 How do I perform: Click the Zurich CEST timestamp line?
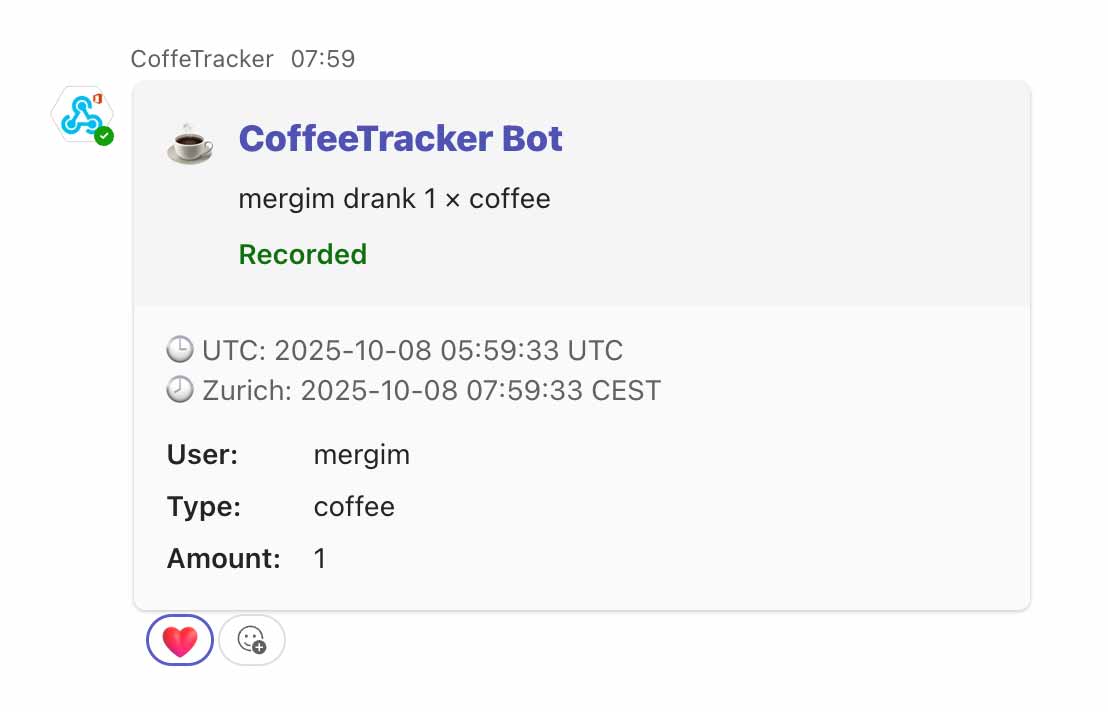[431, 390]
